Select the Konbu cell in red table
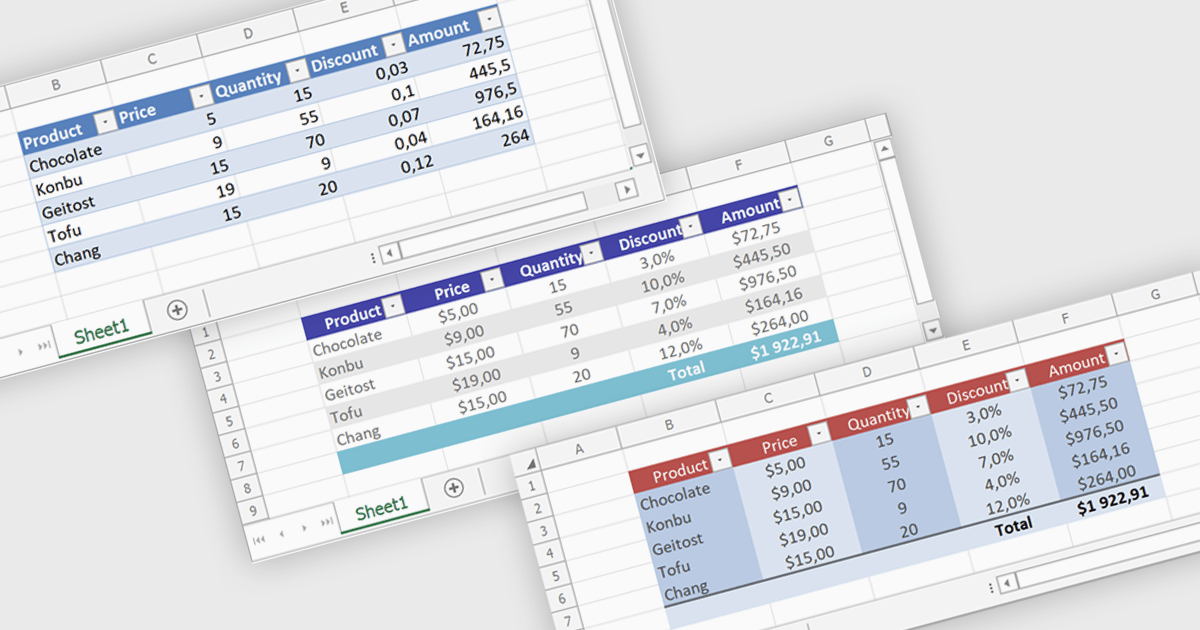Viewport: 1200px width, 630px height. pyautogui.click(x=668, y=523)
